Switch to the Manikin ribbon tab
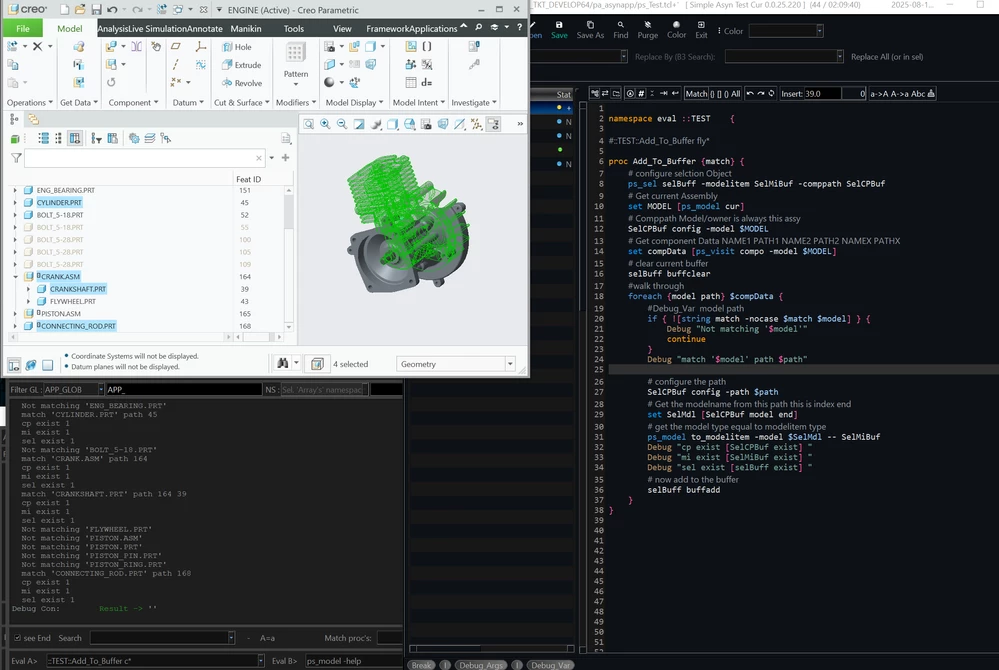 point(246,28)
